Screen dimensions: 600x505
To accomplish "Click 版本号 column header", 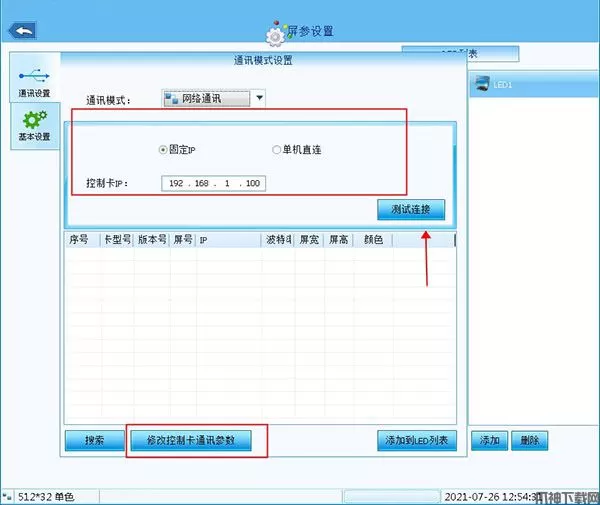I will tap(152, 240).
